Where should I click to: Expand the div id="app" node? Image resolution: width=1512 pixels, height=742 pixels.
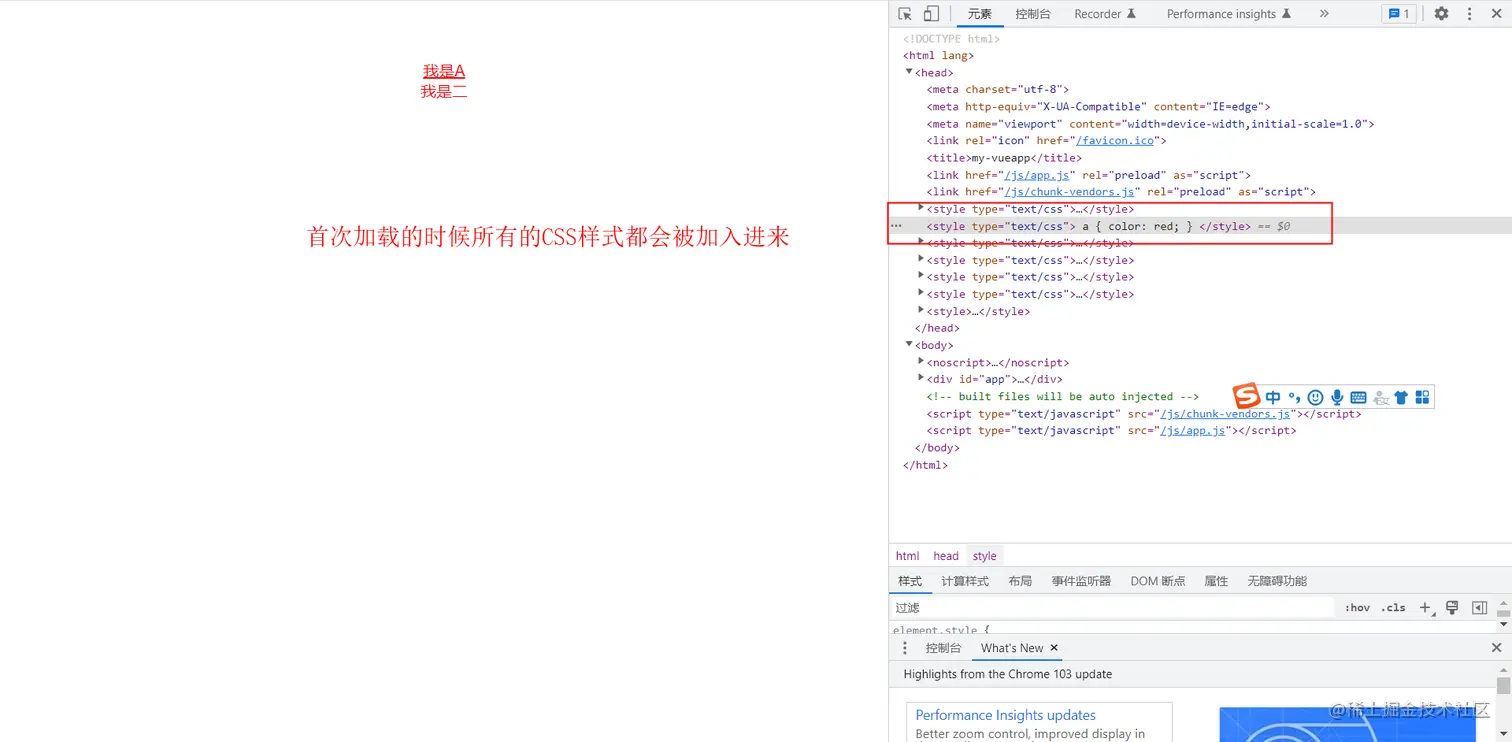921,378
